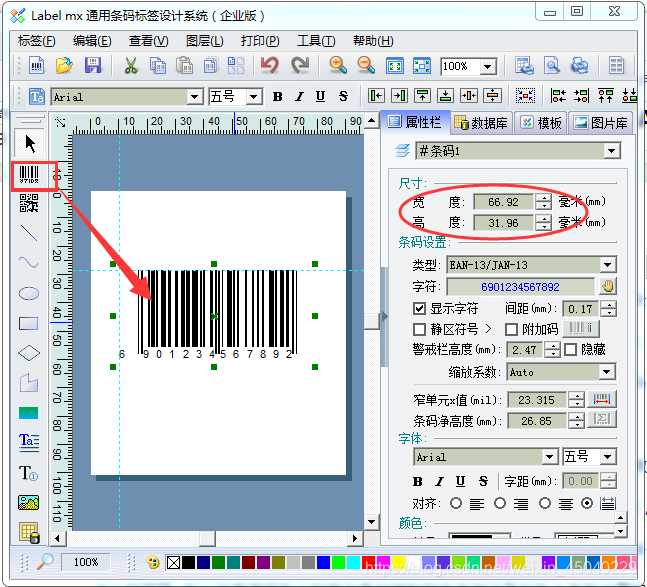This screenshot has width=647, height=587.
Task: Open an existing label file
Action: (64, 66)
